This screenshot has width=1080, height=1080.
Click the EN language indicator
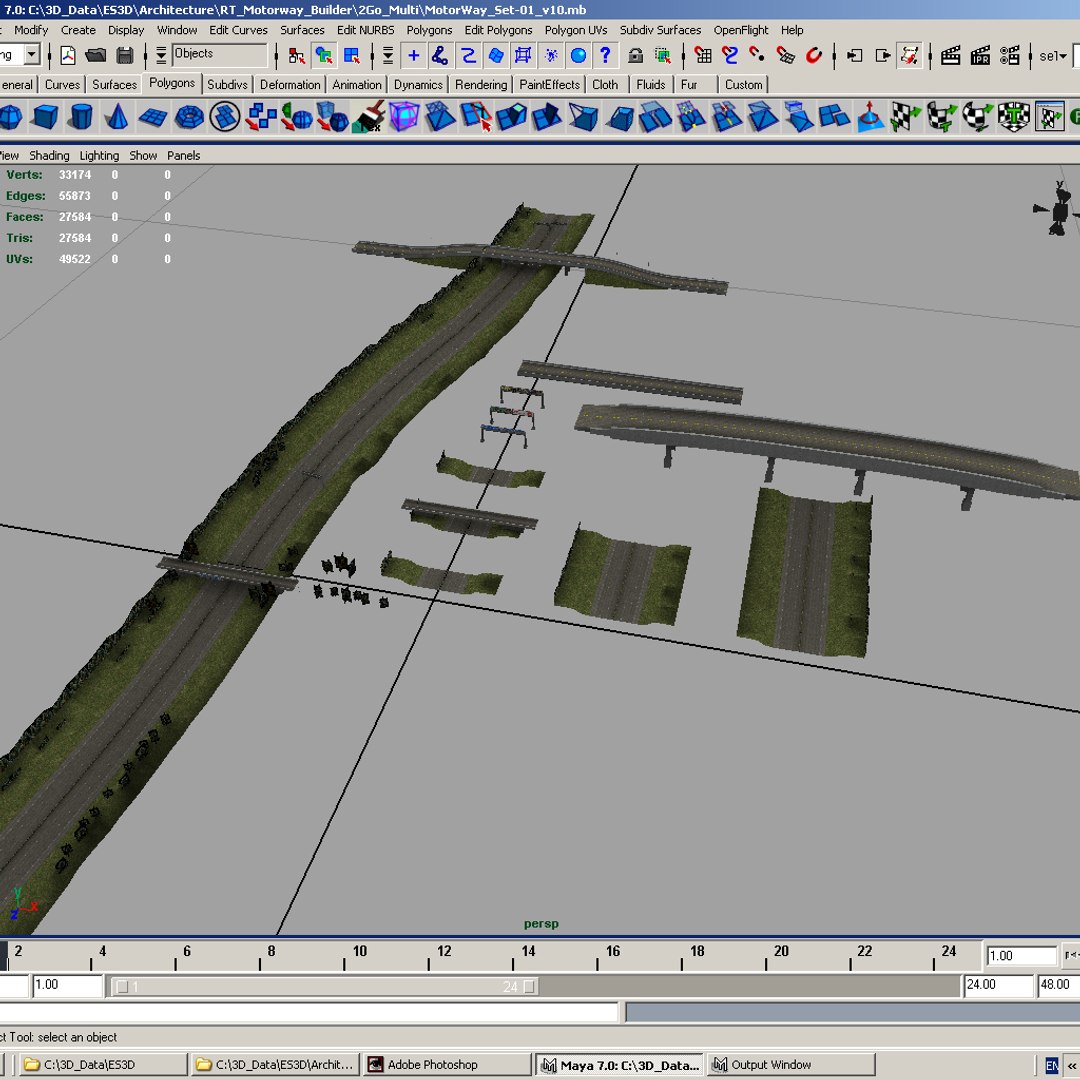(1051, 1065)
